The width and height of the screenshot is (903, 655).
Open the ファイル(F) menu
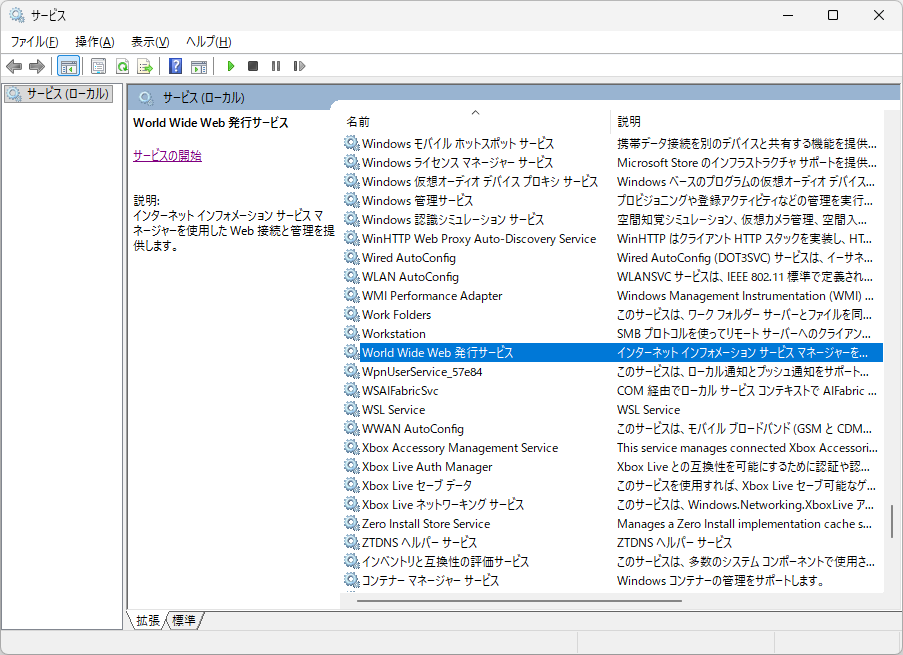pyautogui.click(x=35, y=41)
